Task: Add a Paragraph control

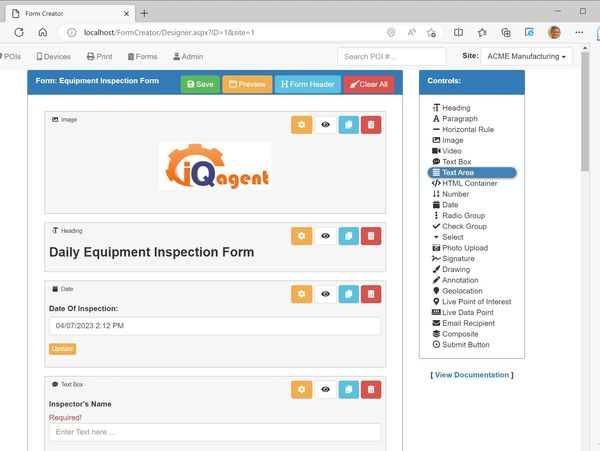Action: (455, 119)
